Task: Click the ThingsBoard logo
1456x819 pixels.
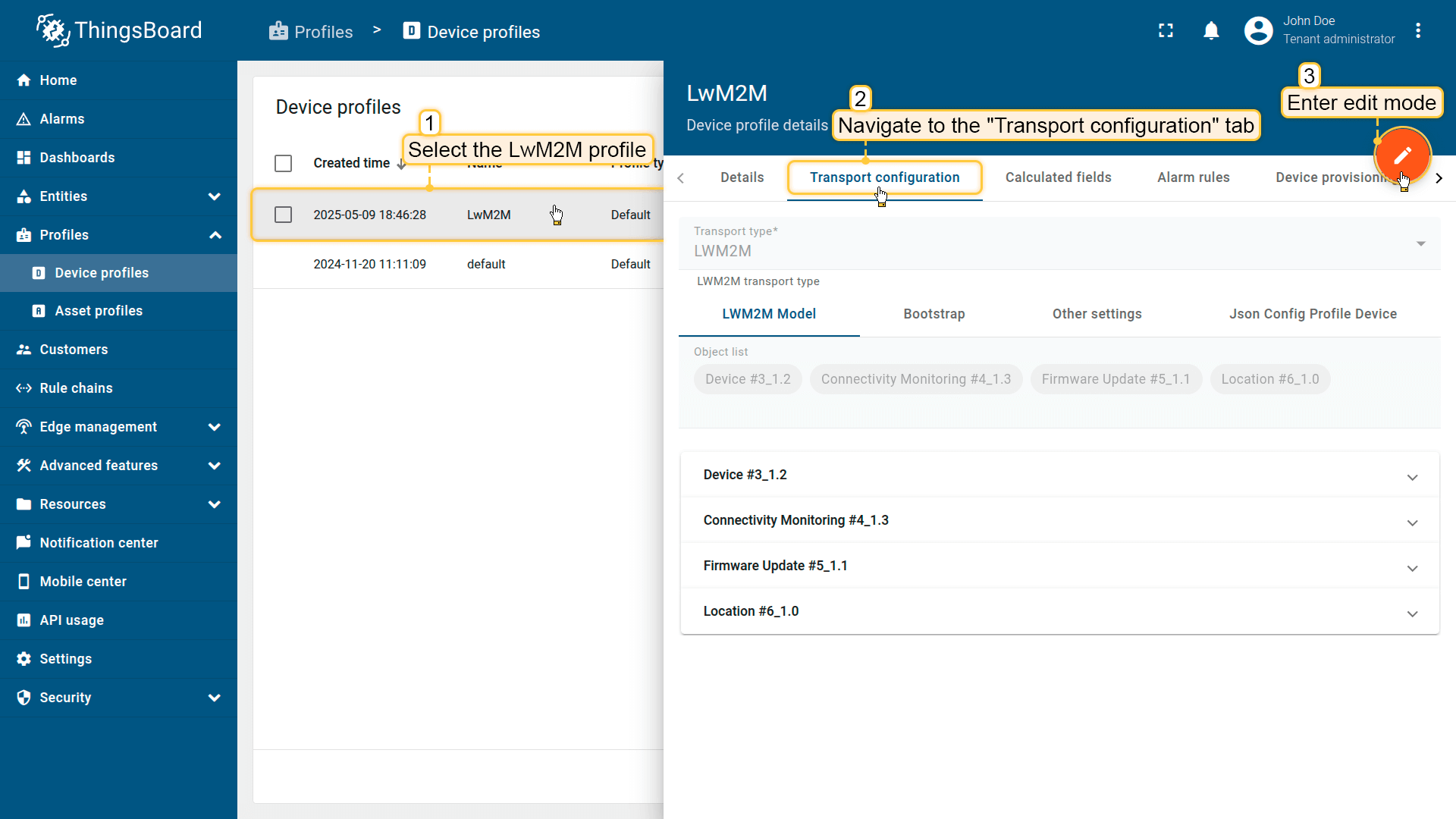Action: click(119, 30)
